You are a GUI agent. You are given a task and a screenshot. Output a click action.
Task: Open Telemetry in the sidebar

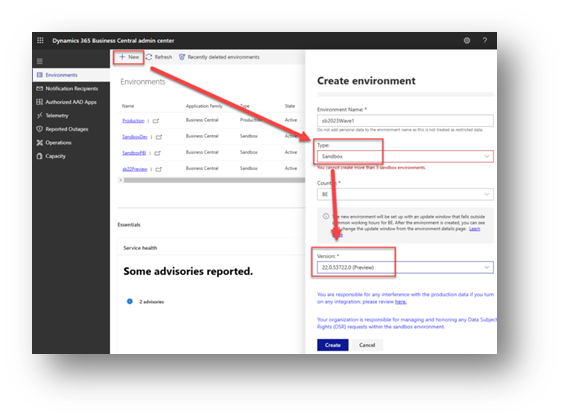71,115
